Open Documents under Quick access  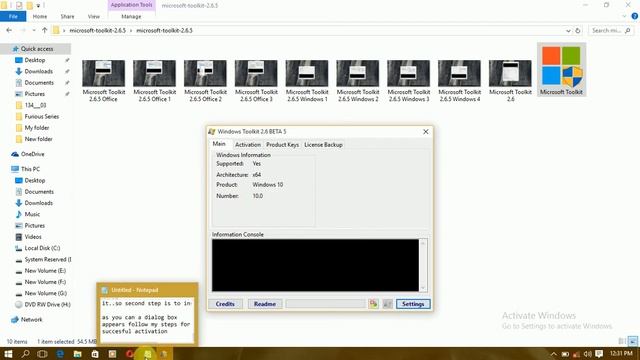39,82
